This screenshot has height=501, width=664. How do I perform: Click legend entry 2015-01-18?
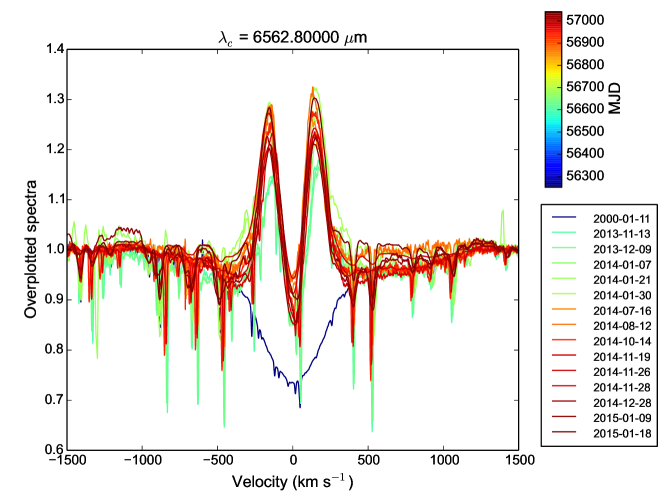622,433
